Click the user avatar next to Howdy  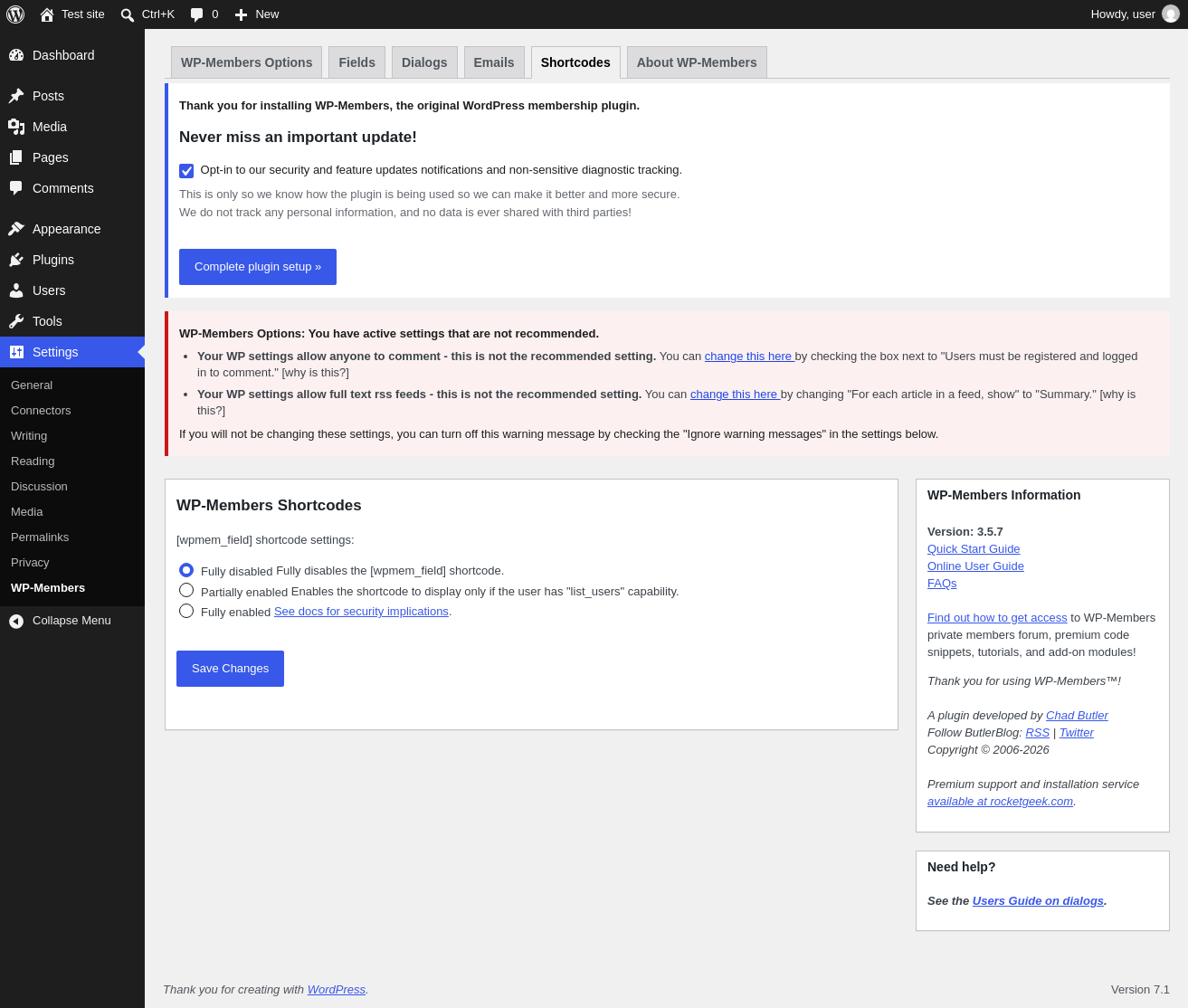coord(1171,14)
